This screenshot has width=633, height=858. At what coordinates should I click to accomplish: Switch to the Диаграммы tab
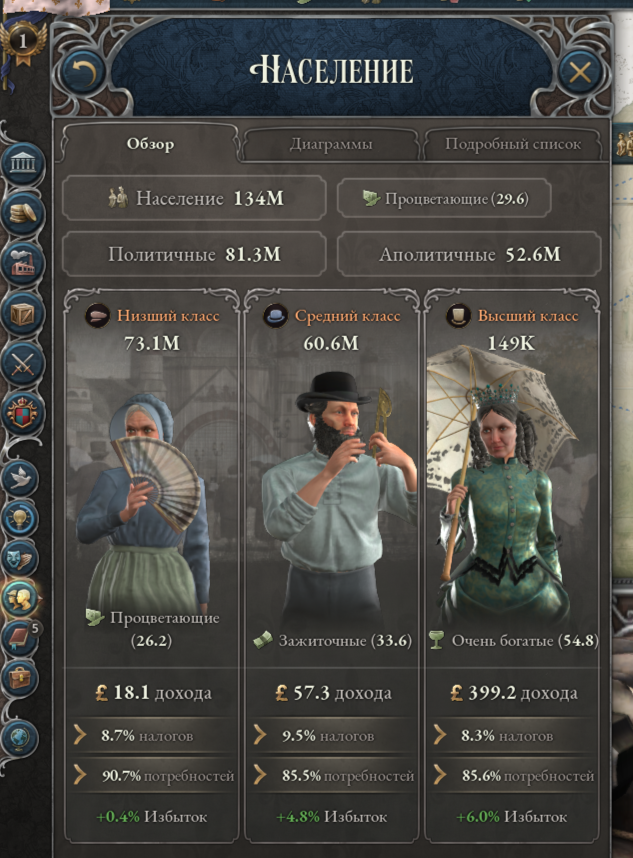pyautogui.click(x=330, y=144)
